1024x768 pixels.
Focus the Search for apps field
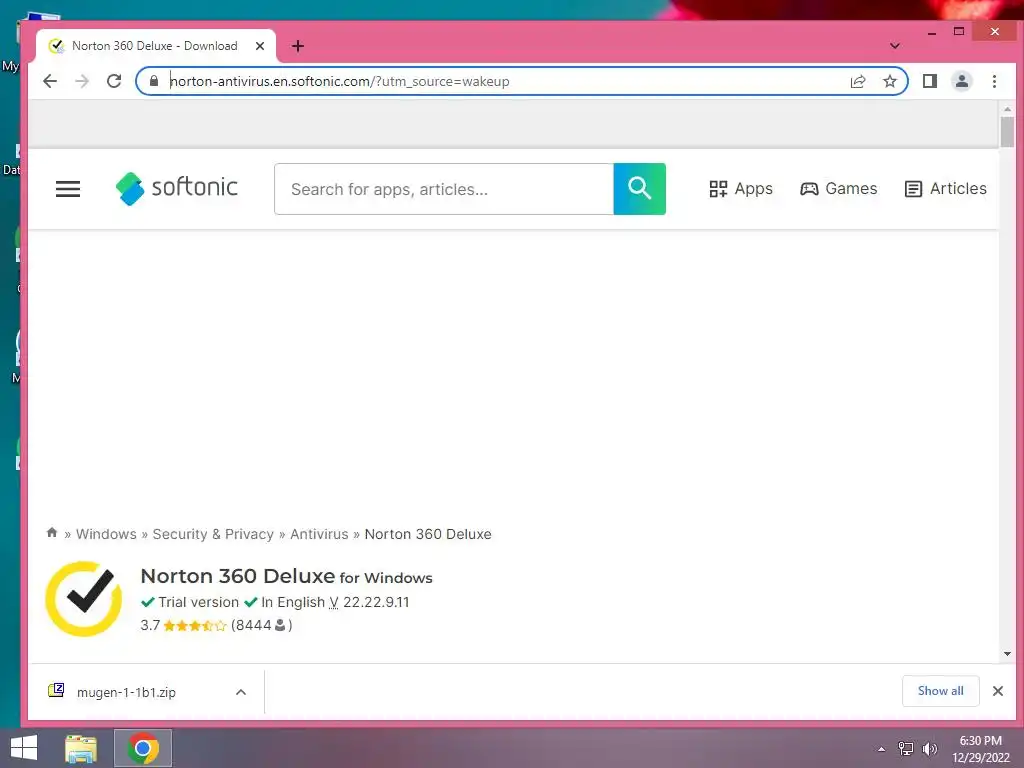444,189
